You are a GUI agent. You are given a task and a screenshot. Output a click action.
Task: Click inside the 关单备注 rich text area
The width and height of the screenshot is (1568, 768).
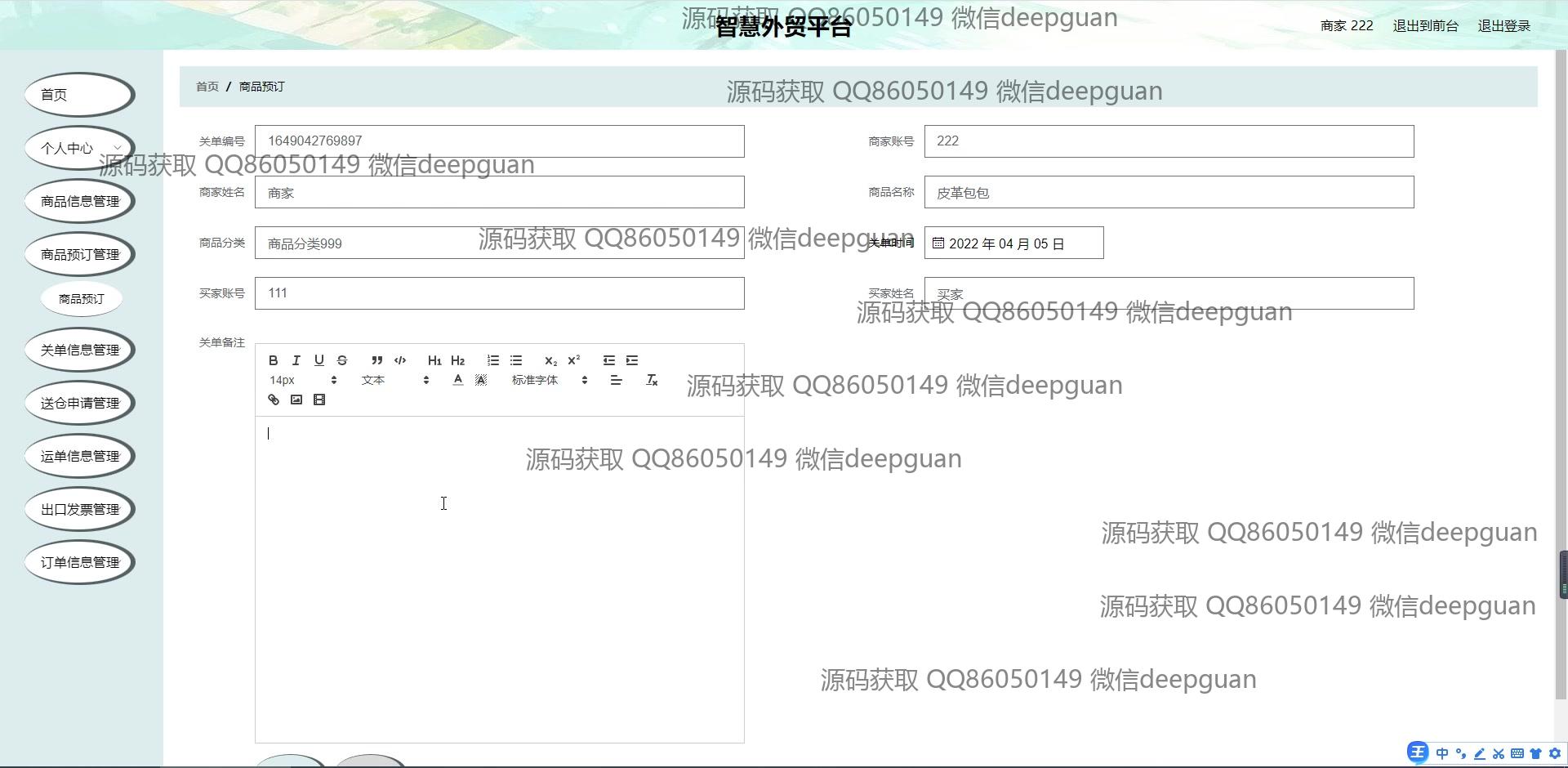[x=500, y=579]
